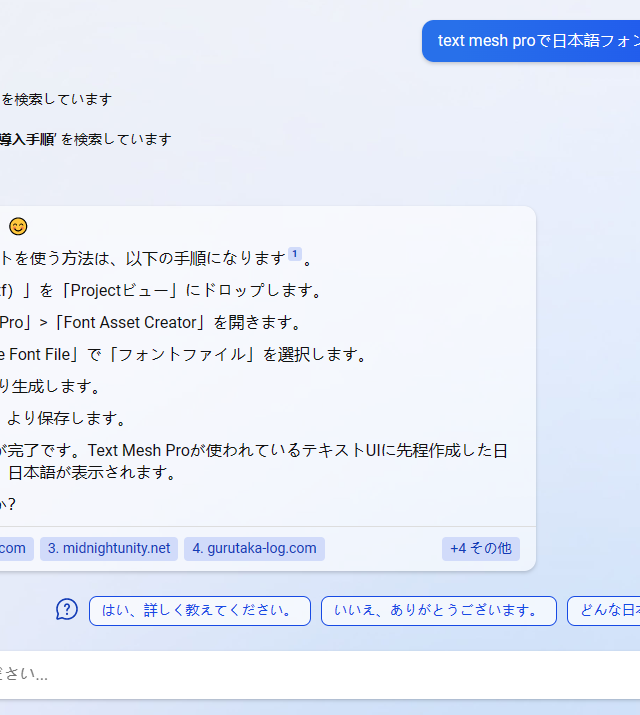
Task: Click the question mark chat bubble icon
Action: tap(67, 610)
